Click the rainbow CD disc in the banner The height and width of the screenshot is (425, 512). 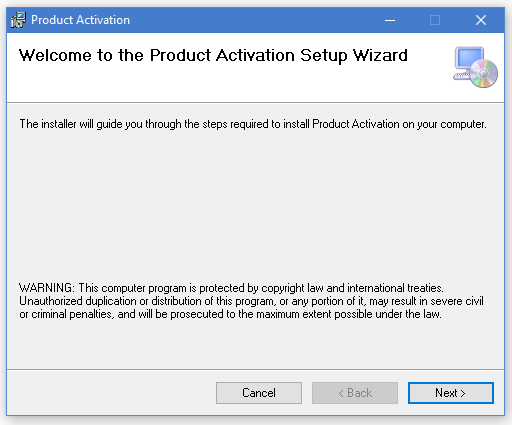tap(484, 74)
